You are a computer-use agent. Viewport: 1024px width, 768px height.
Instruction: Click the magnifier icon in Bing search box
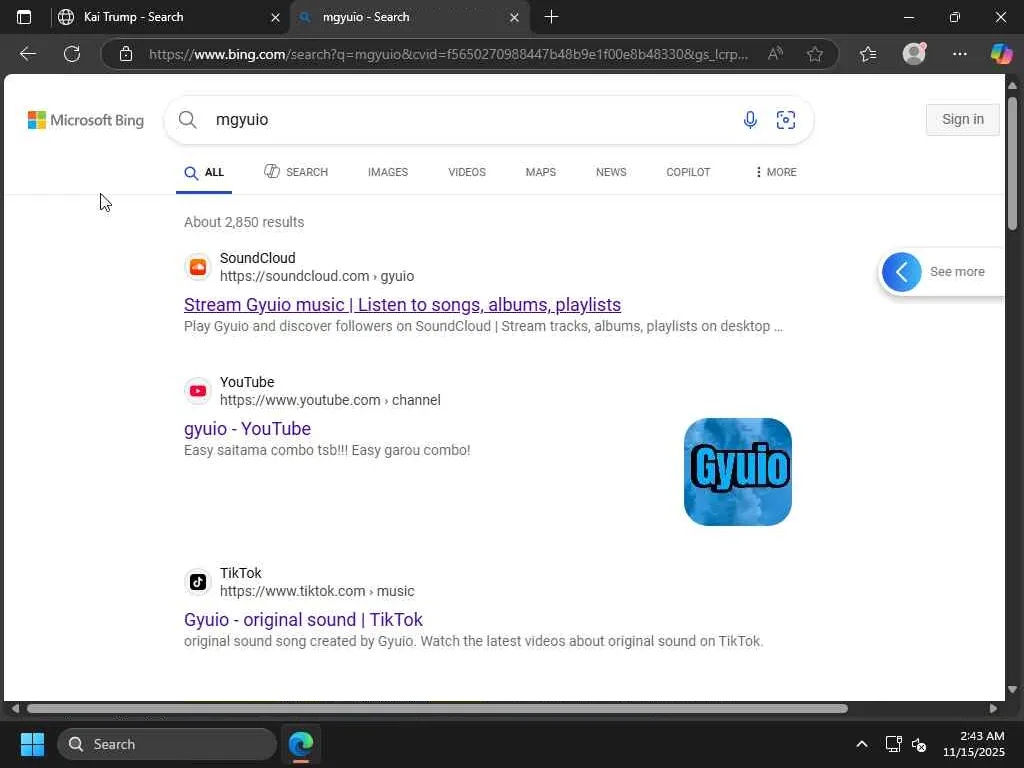click(187, 120)
